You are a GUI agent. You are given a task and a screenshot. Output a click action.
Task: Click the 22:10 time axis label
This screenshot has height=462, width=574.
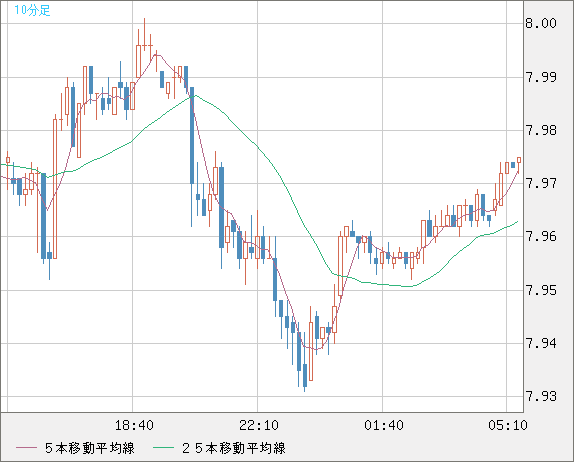point(259,425)
